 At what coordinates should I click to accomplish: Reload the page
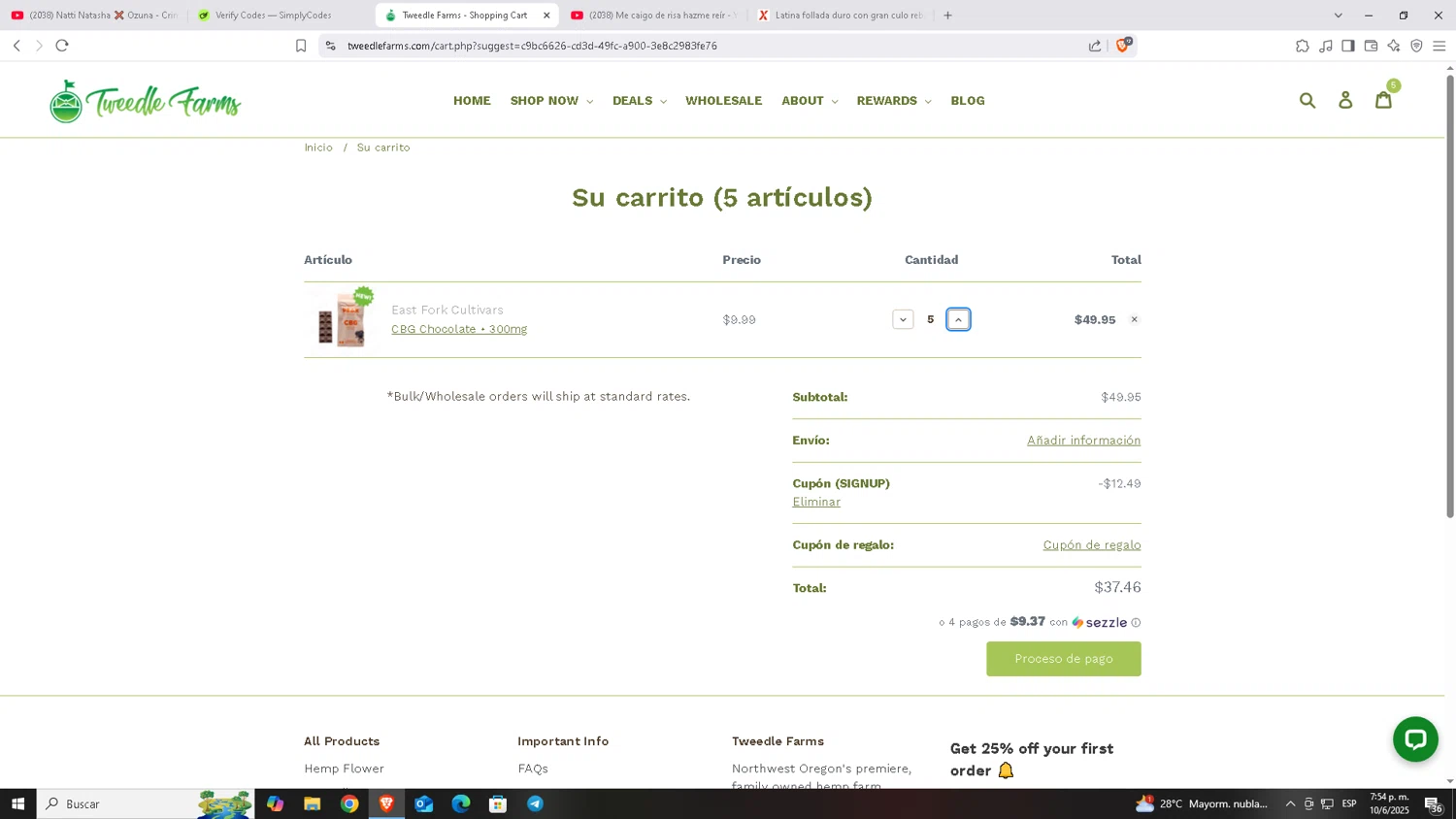coord(62,46)
